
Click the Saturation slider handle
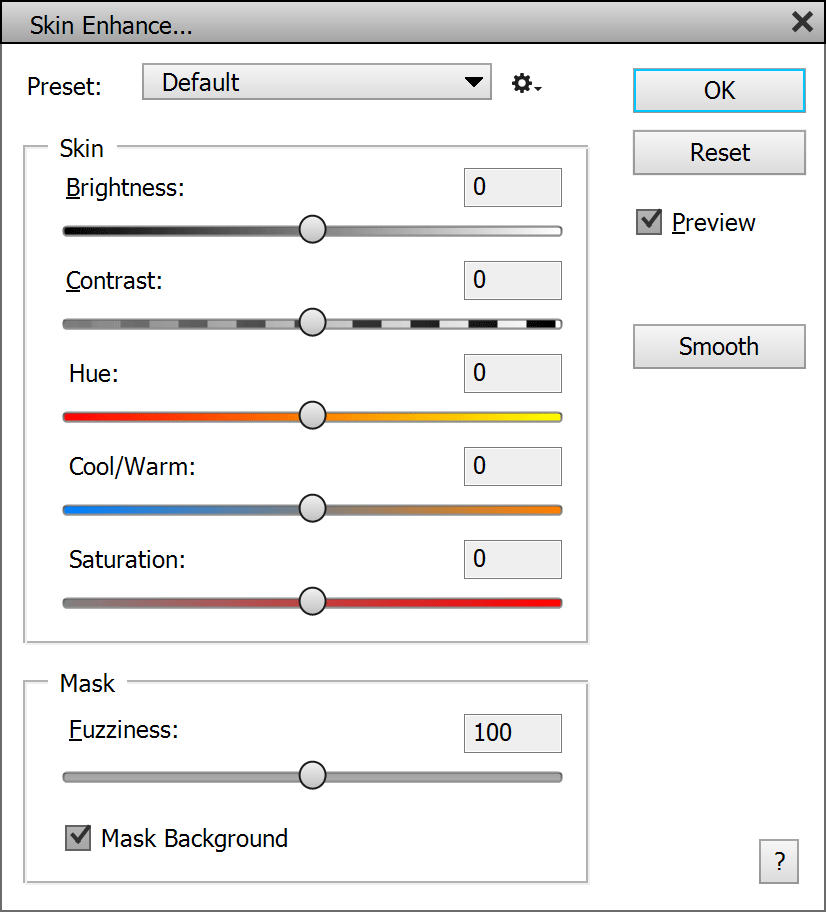pyautogui.click(x=313, y=601)
